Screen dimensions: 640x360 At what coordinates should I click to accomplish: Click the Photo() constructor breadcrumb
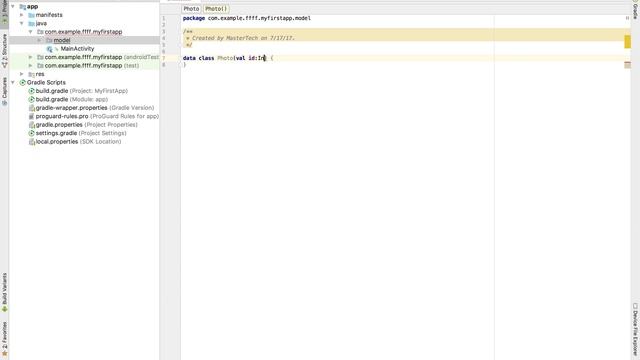(216, 9)
